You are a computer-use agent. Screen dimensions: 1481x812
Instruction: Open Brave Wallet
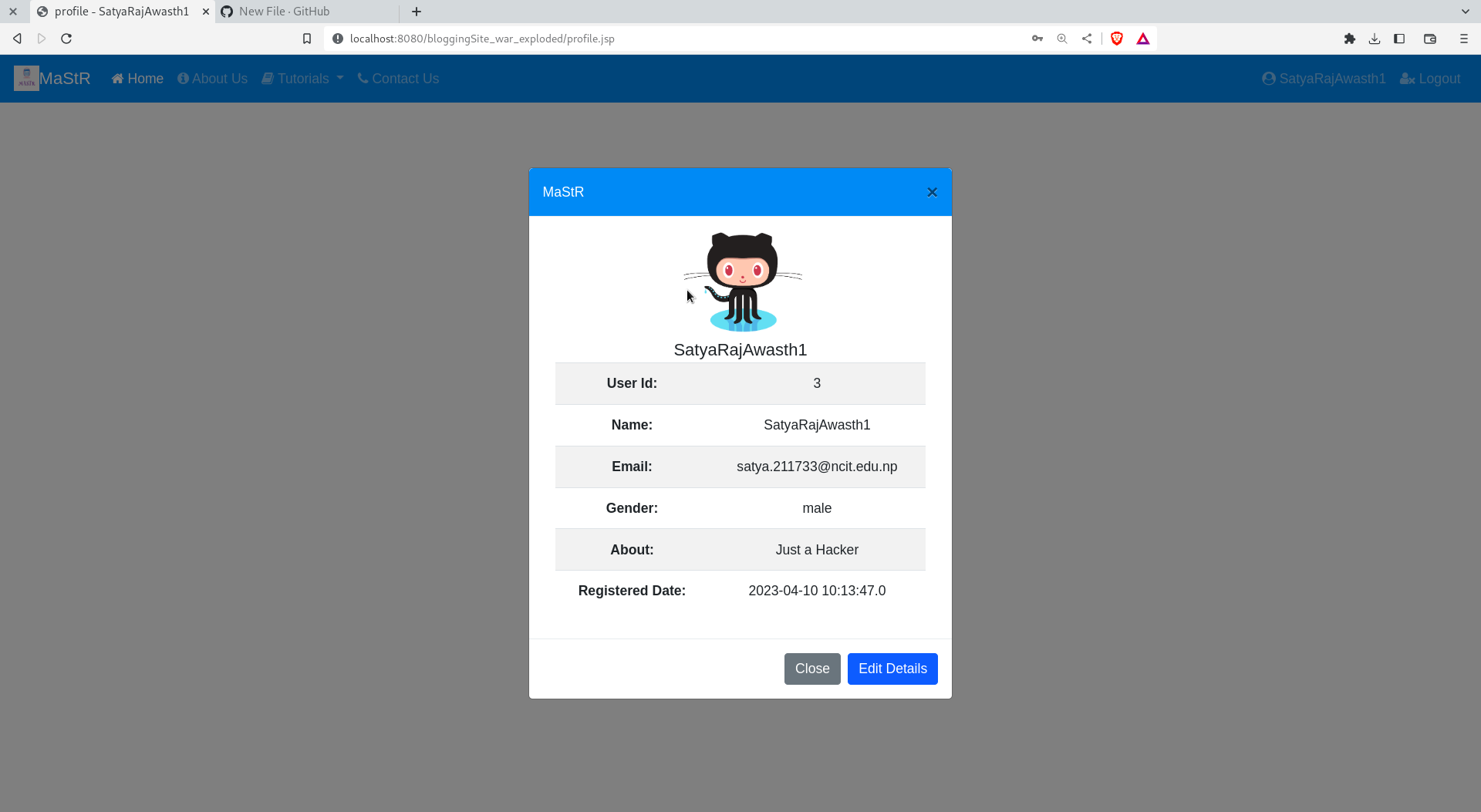[x=1430, y=39]
